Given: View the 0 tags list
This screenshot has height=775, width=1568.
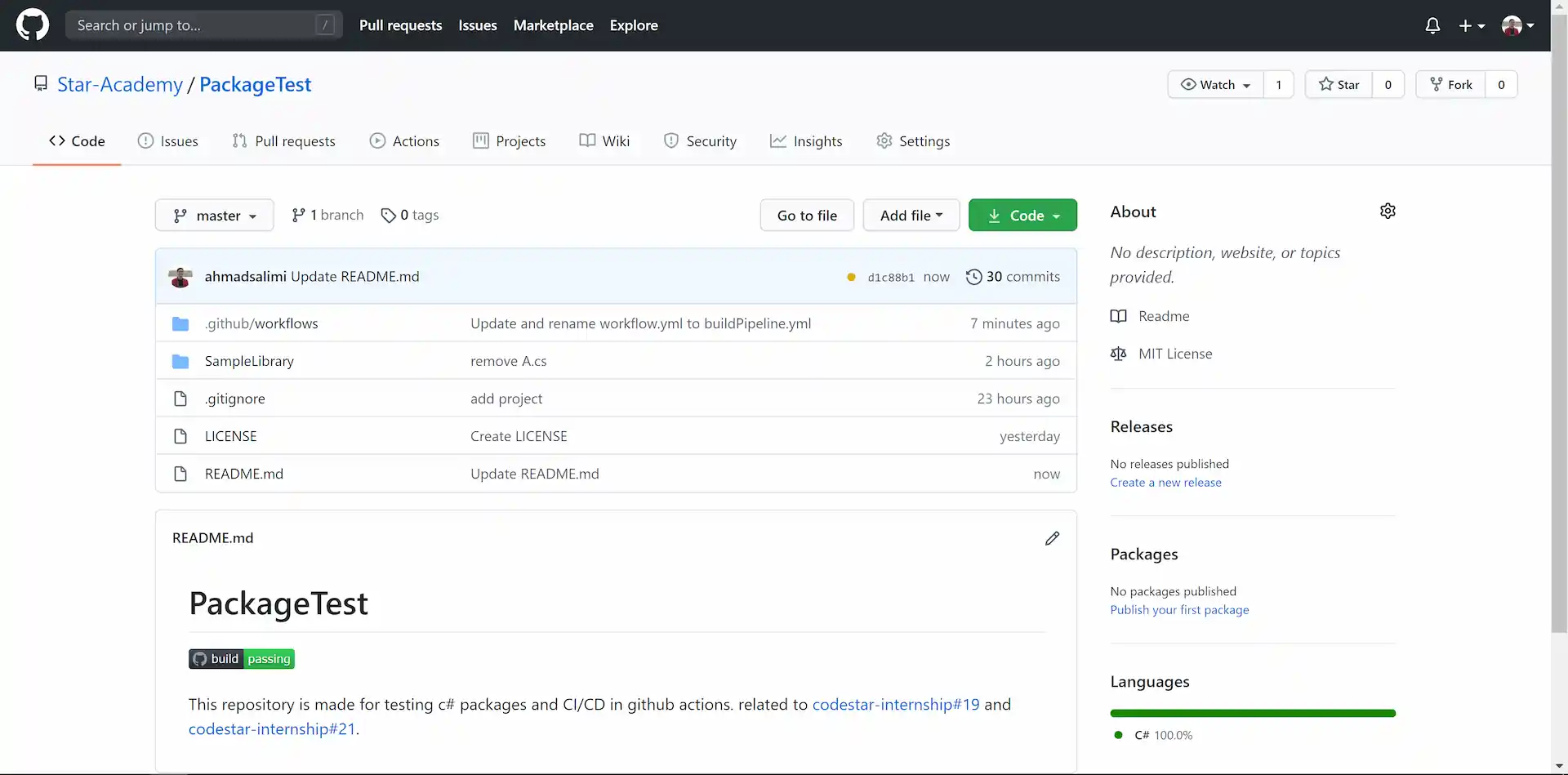Looking at the screenshot, I should [410, 215].
